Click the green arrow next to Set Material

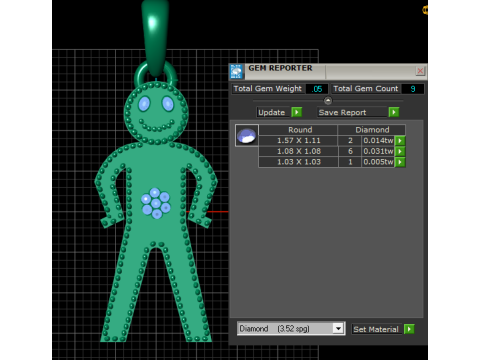point(409,329)
